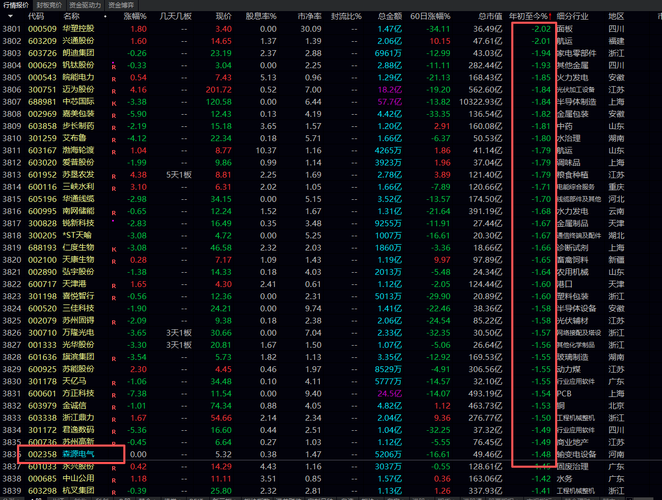
Task: Click the R marker in row 600995
Action: [114, 213]
